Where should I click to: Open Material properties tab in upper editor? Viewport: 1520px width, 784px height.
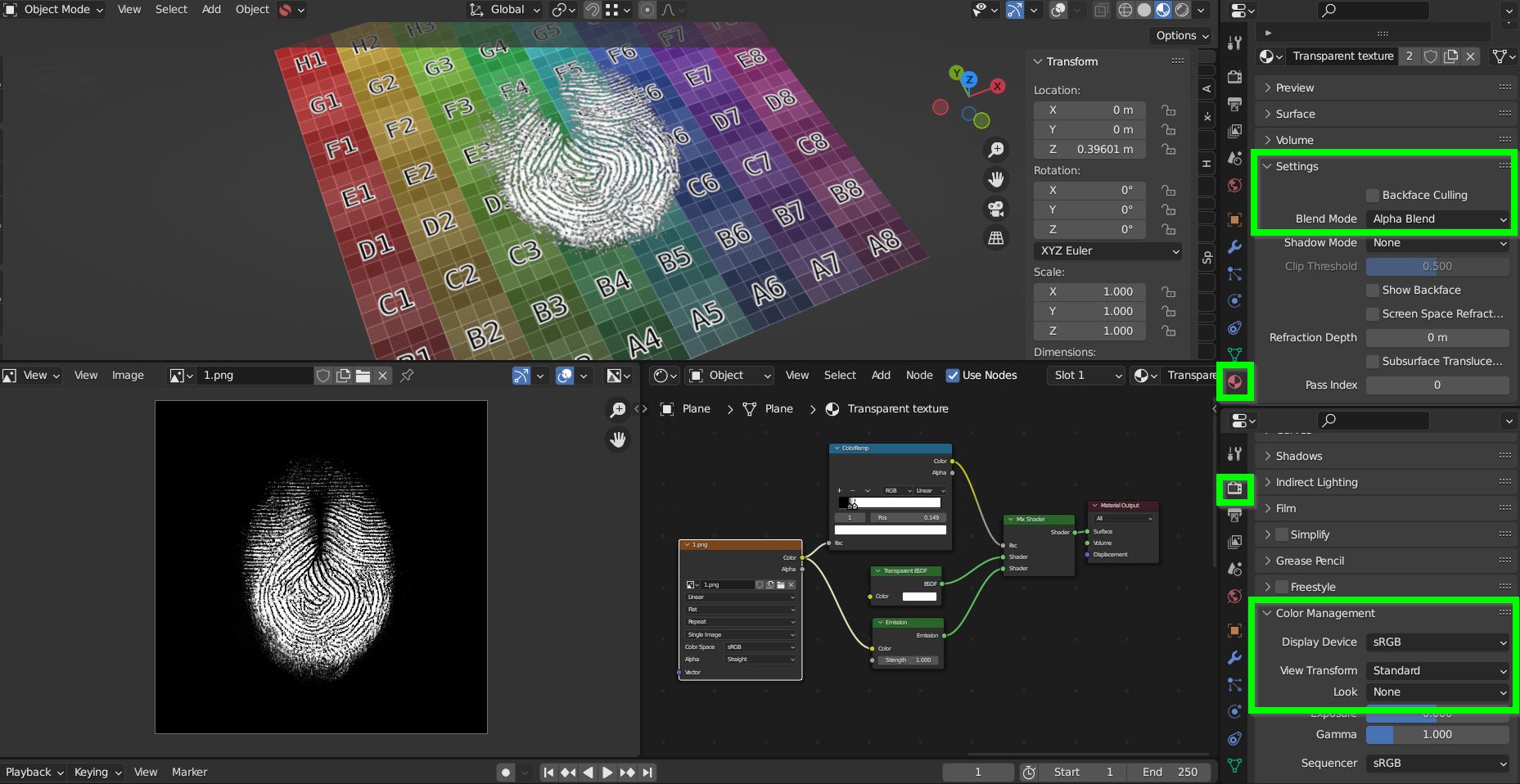coord(1235,381)
